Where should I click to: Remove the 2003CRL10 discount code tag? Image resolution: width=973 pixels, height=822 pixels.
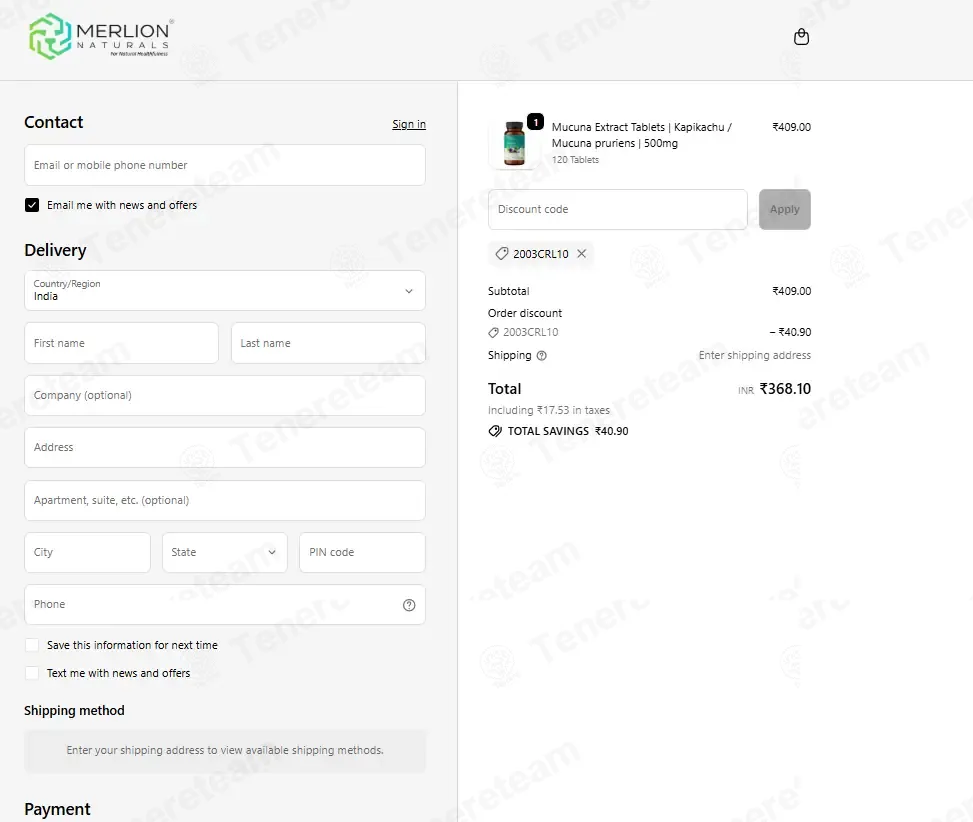coord(581,253)
